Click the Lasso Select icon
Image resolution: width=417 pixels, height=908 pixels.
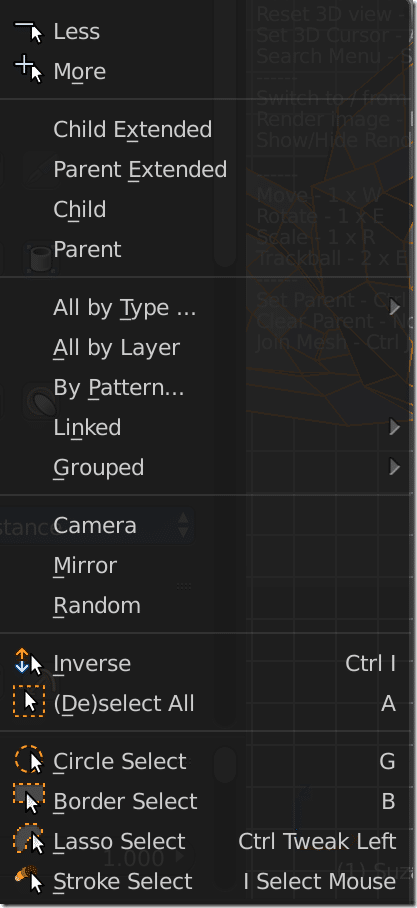tap(28, 839)
